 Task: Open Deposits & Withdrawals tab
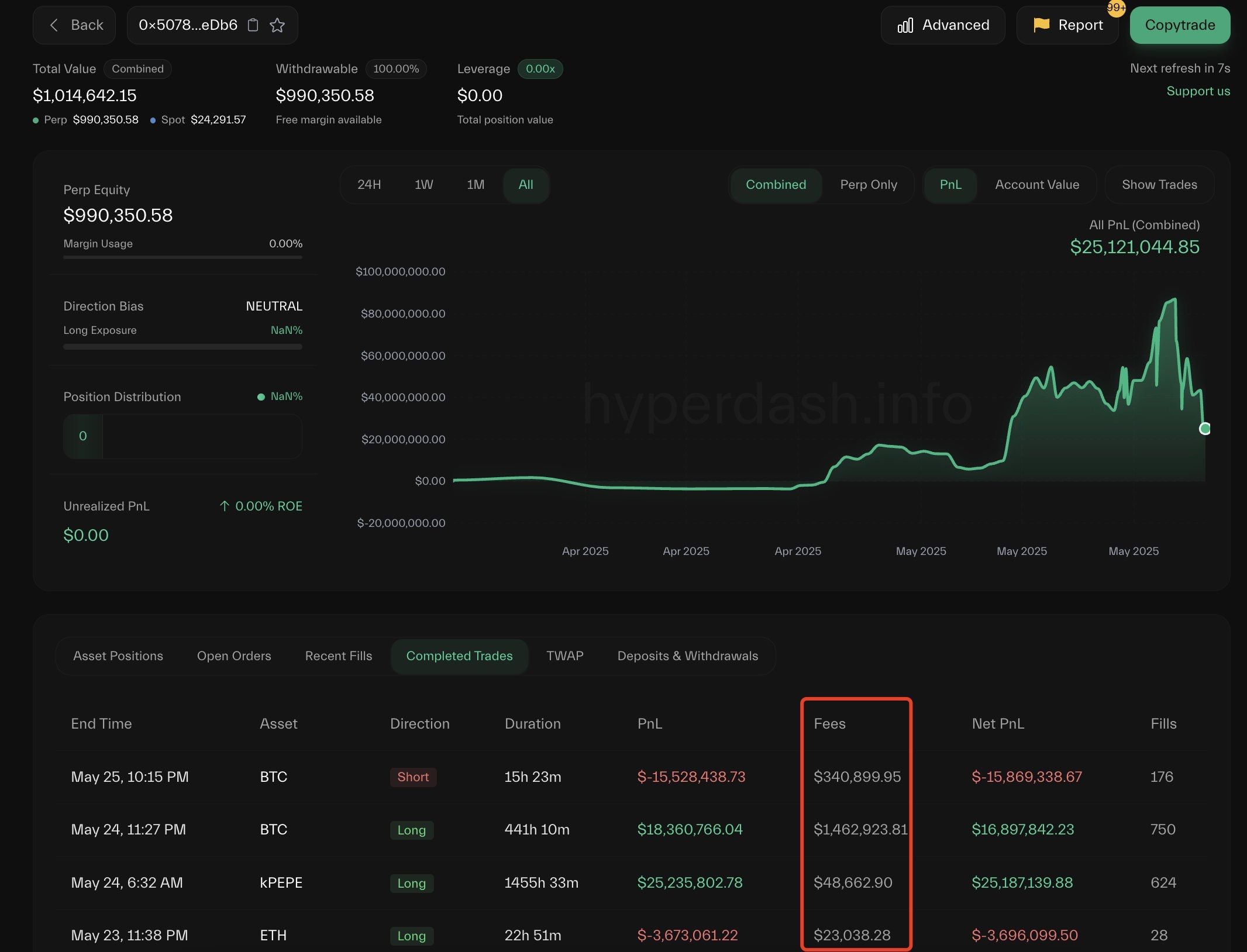pyautogui.click(x=687, y=656)
